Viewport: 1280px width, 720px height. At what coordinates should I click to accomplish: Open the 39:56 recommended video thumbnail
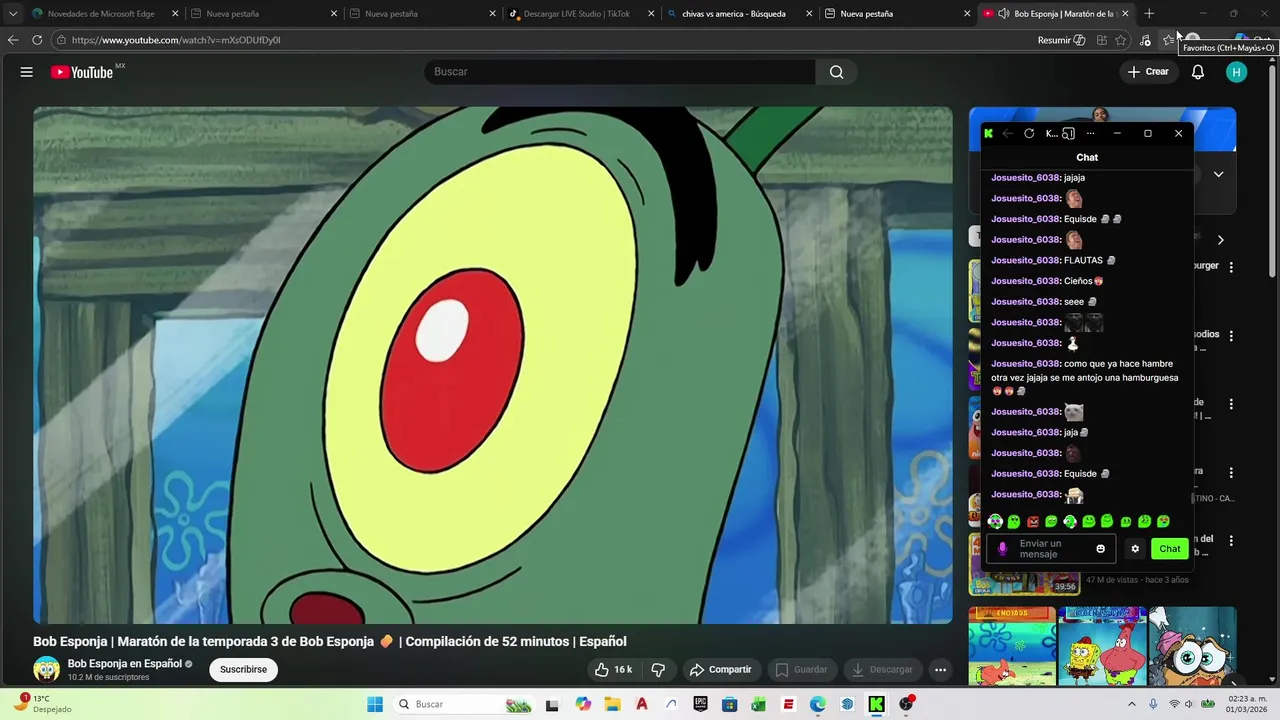[x=1024, y=564]
